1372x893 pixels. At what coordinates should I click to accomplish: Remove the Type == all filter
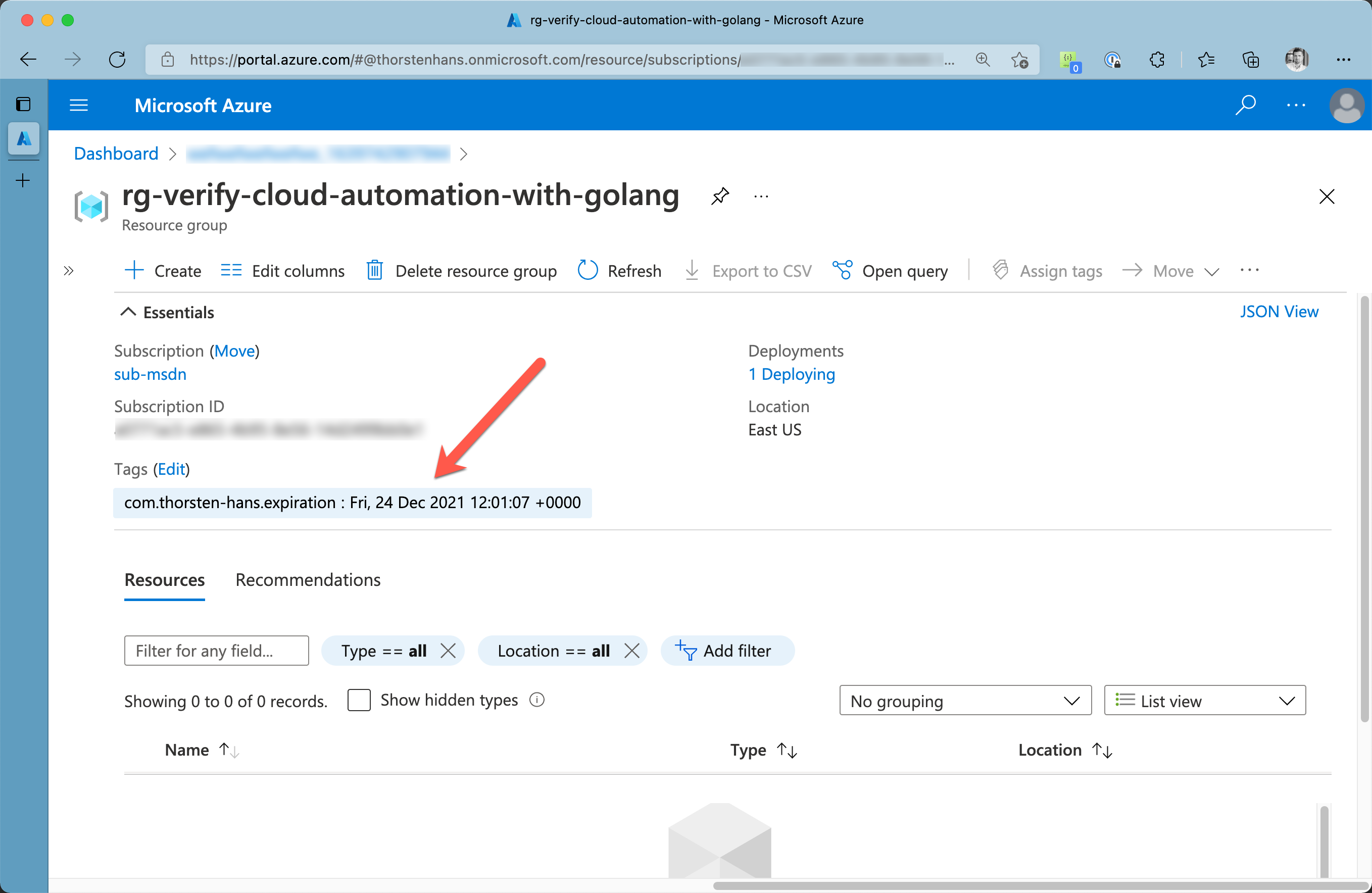pyautogui.click(x=448, y=650)
